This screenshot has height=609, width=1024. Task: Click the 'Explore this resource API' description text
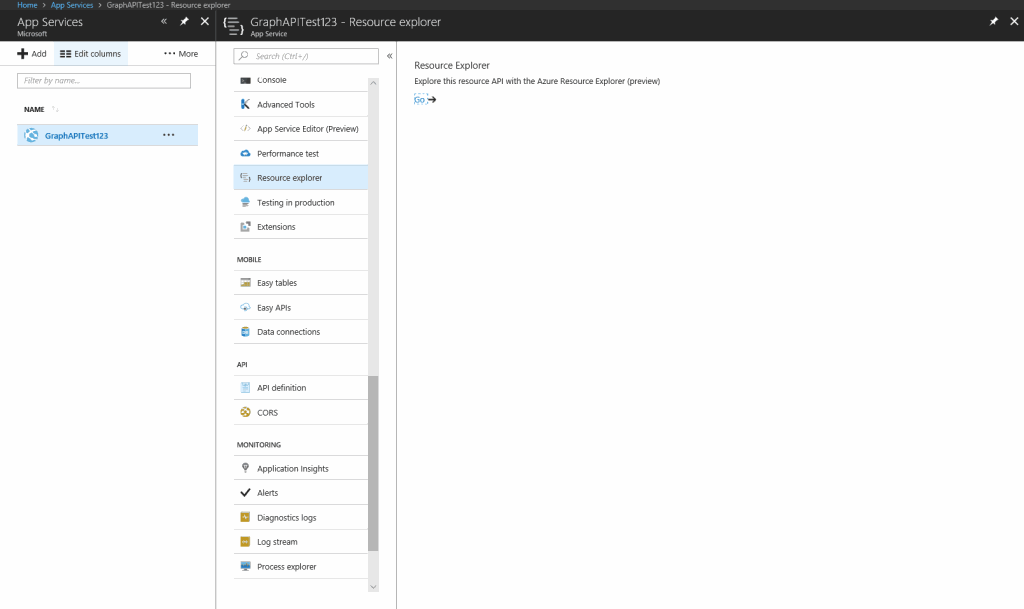pos(537,81)
